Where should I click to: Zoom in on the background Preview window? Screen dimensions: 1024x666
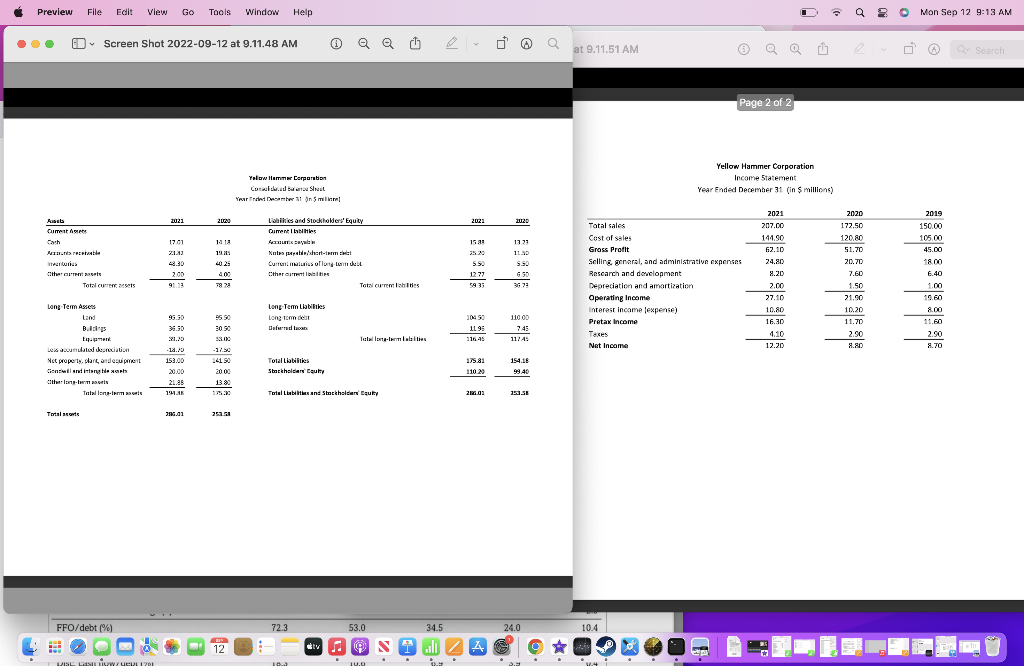pos(795,50)
